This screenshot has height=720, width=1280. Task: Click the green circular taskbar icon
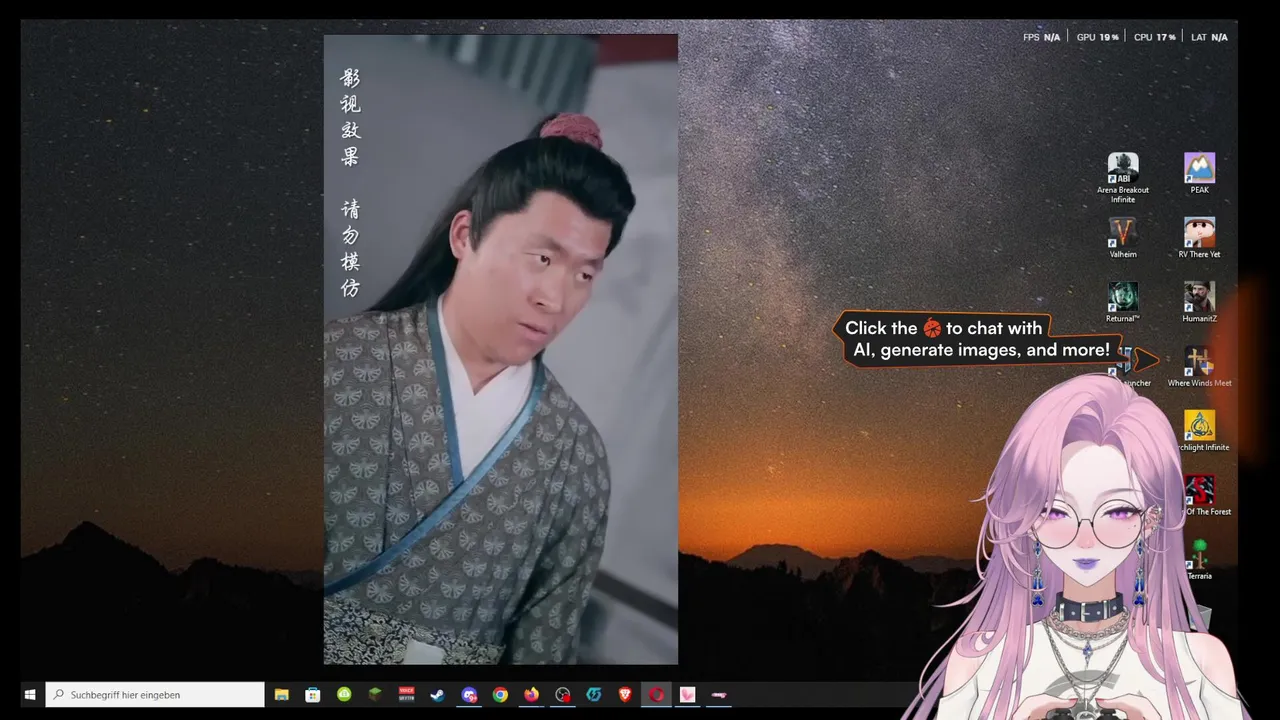click(x=344, y=695)
